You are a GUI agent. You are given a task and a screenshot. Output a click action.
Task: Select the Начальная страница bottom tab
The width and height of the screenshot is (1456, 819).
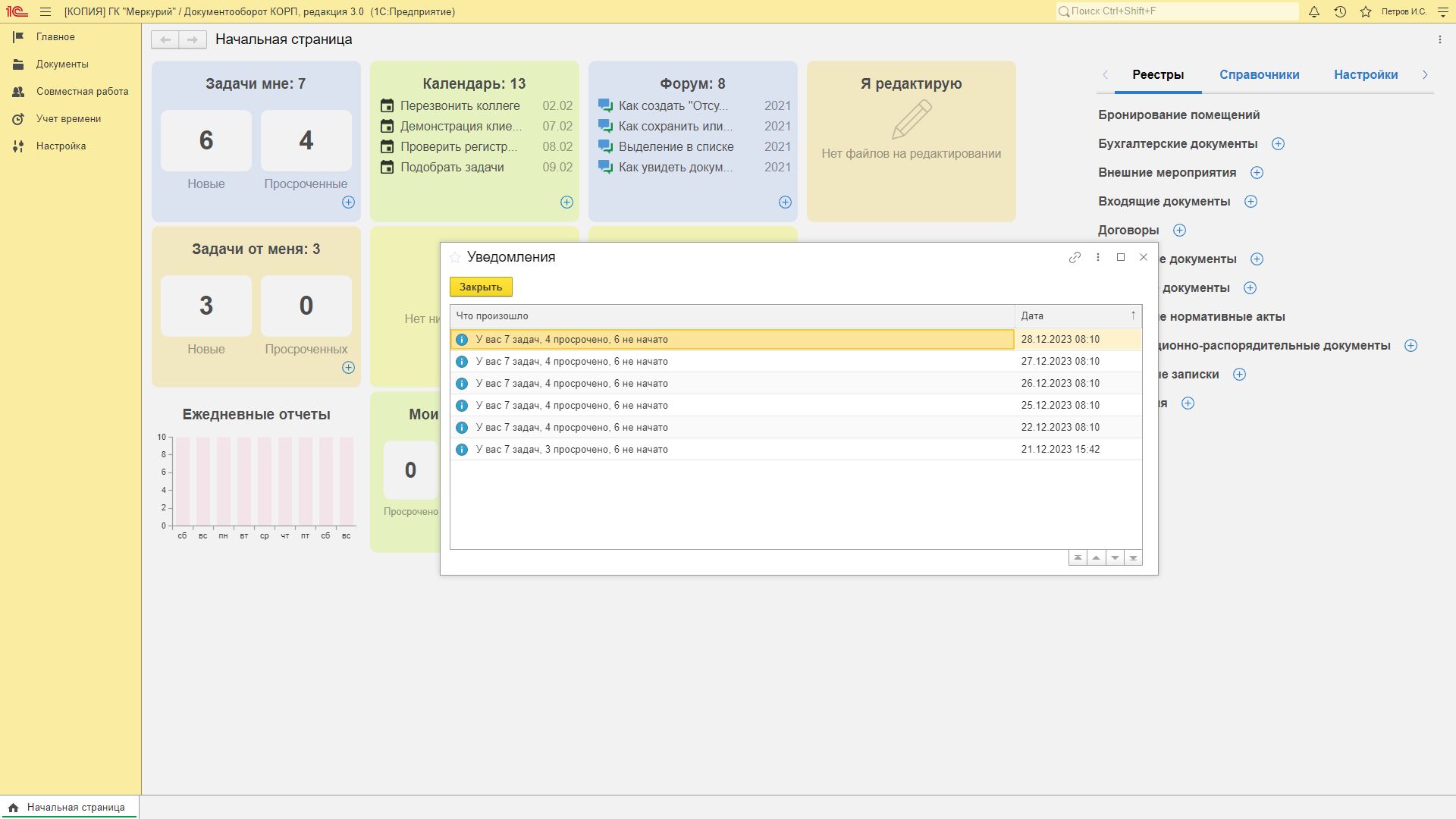pos(69,808)
